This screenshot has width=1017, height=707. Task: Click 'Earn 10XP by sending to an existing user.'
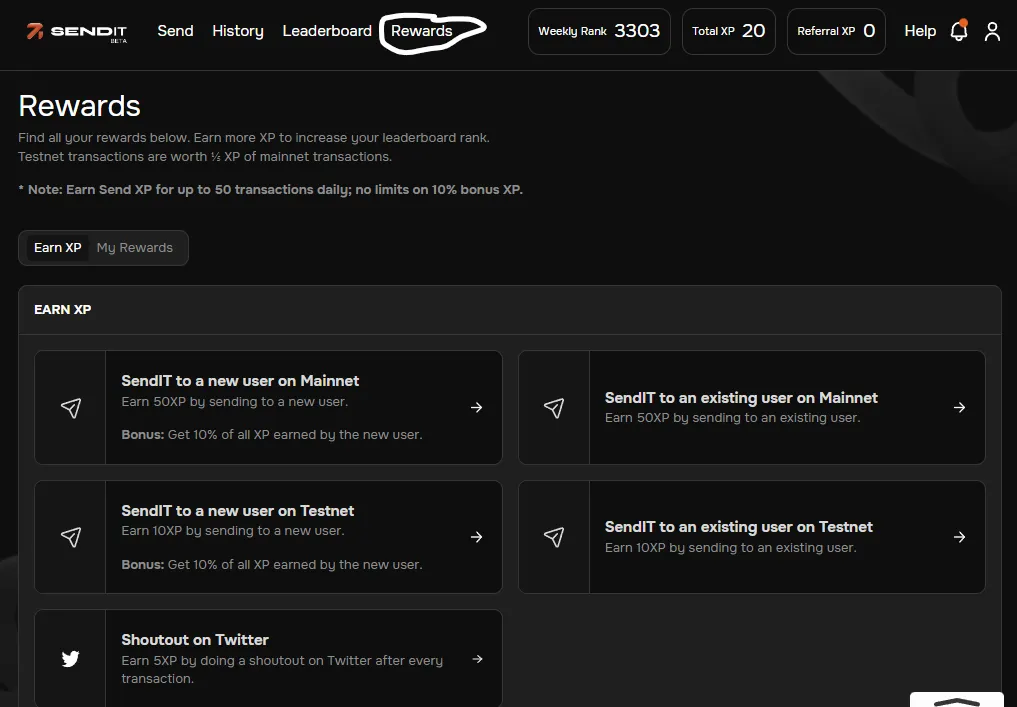tap(731, 547)
